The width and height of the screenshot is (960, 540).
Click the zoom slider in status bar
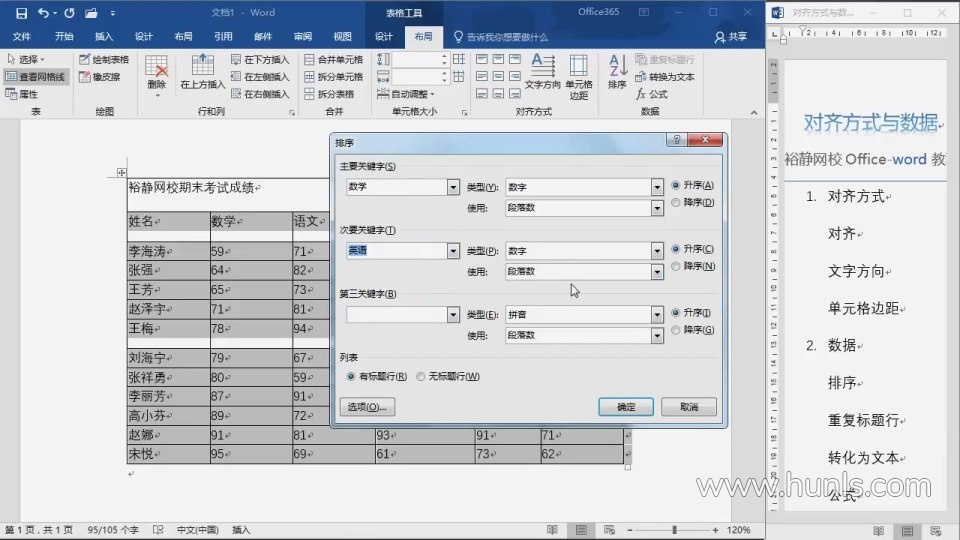[674, 529]
